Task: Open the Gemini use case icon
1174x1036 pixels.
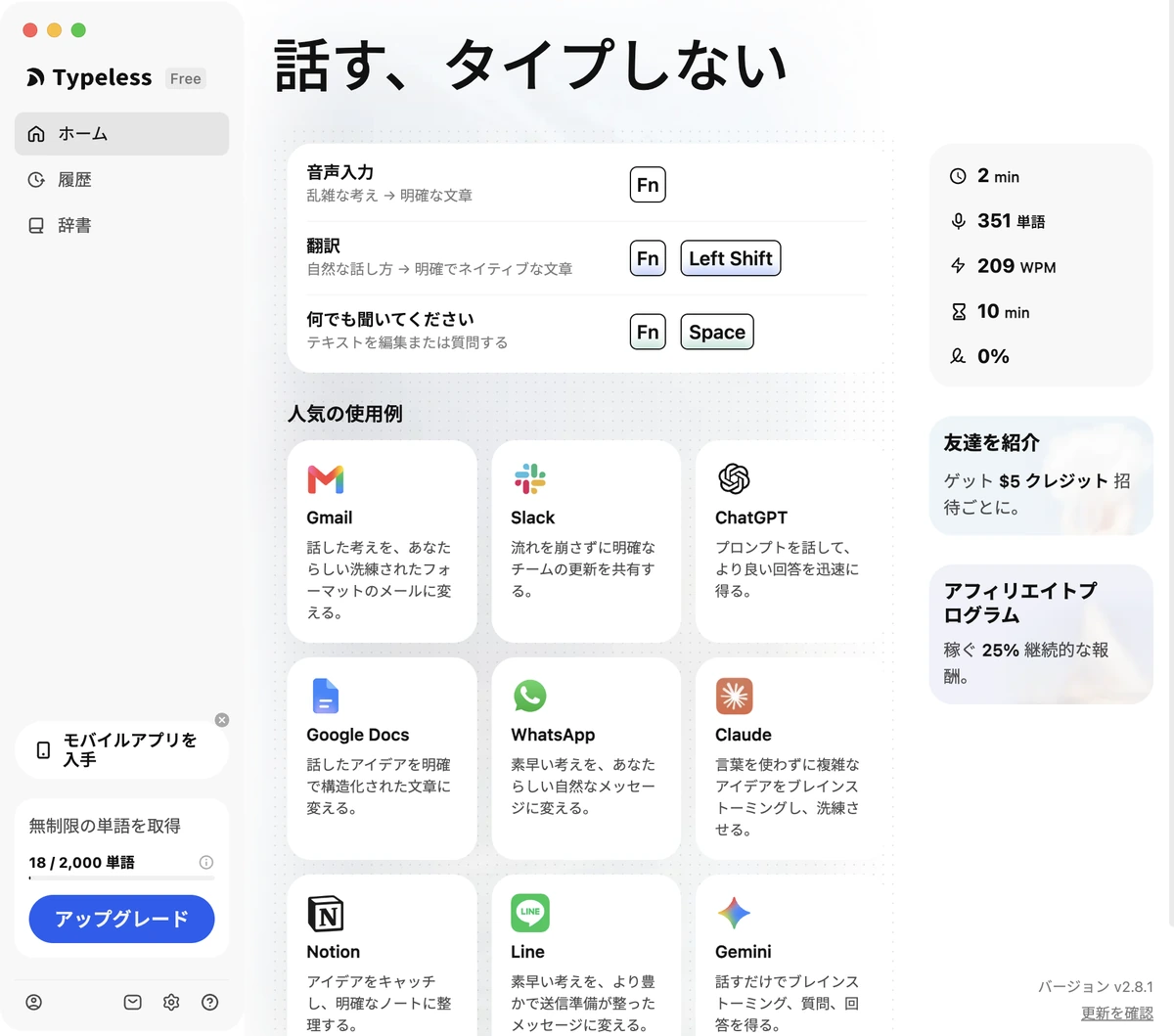Action: click(x=734, y=914)
